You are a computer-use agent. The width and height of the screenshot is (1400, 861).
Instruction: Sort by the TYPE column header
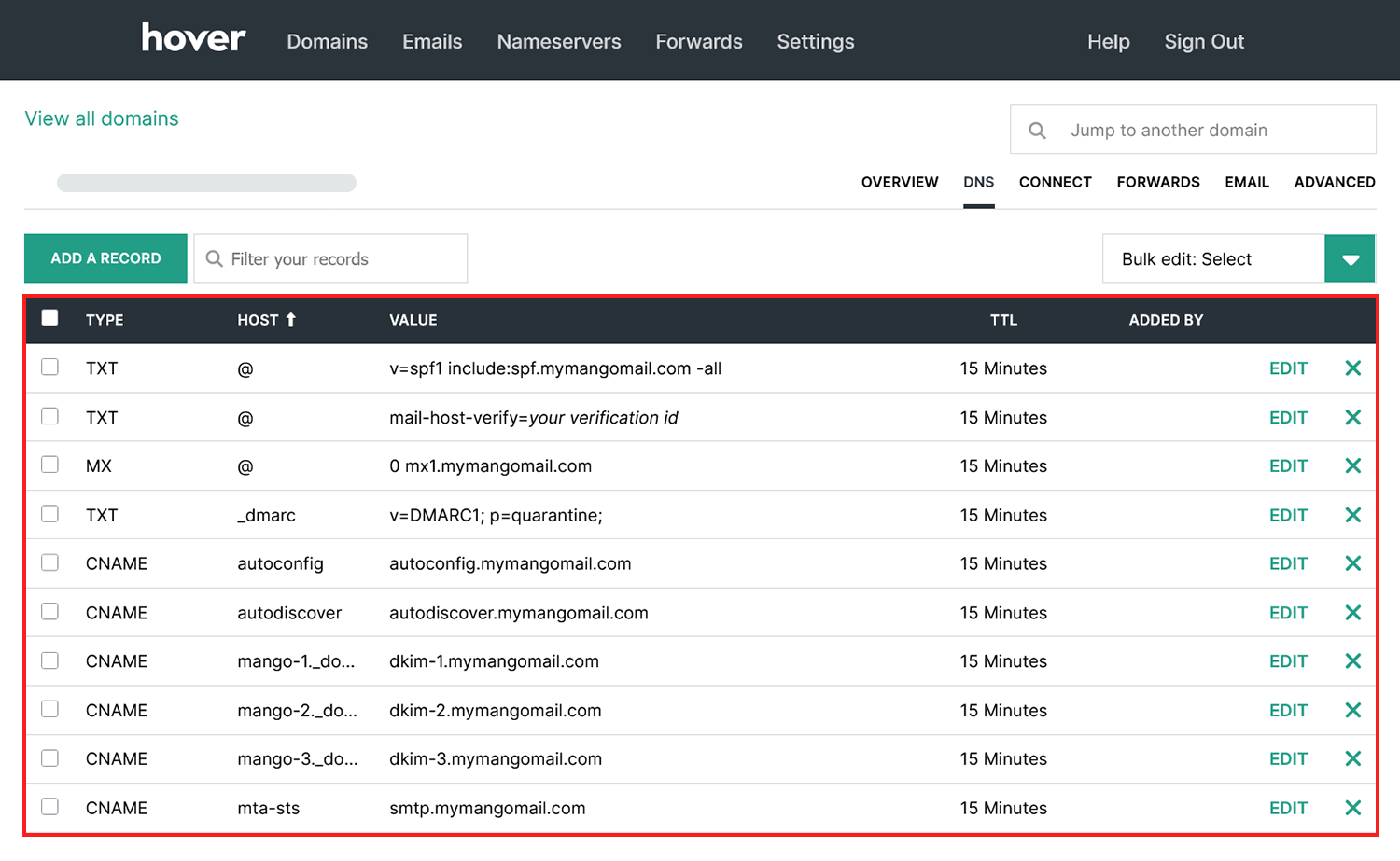[105, 320]
